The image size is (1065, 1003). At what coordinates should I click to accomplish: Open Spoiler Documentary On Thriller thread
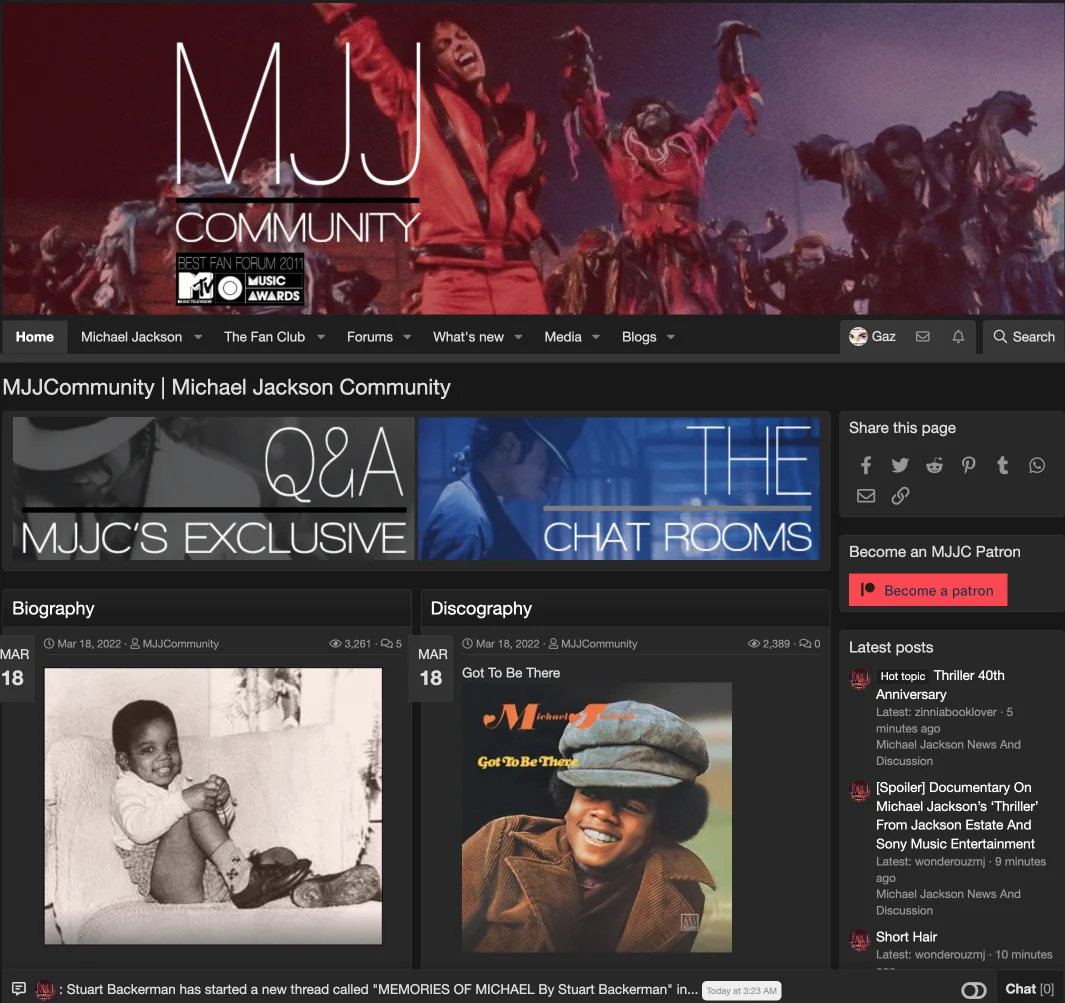956,816
